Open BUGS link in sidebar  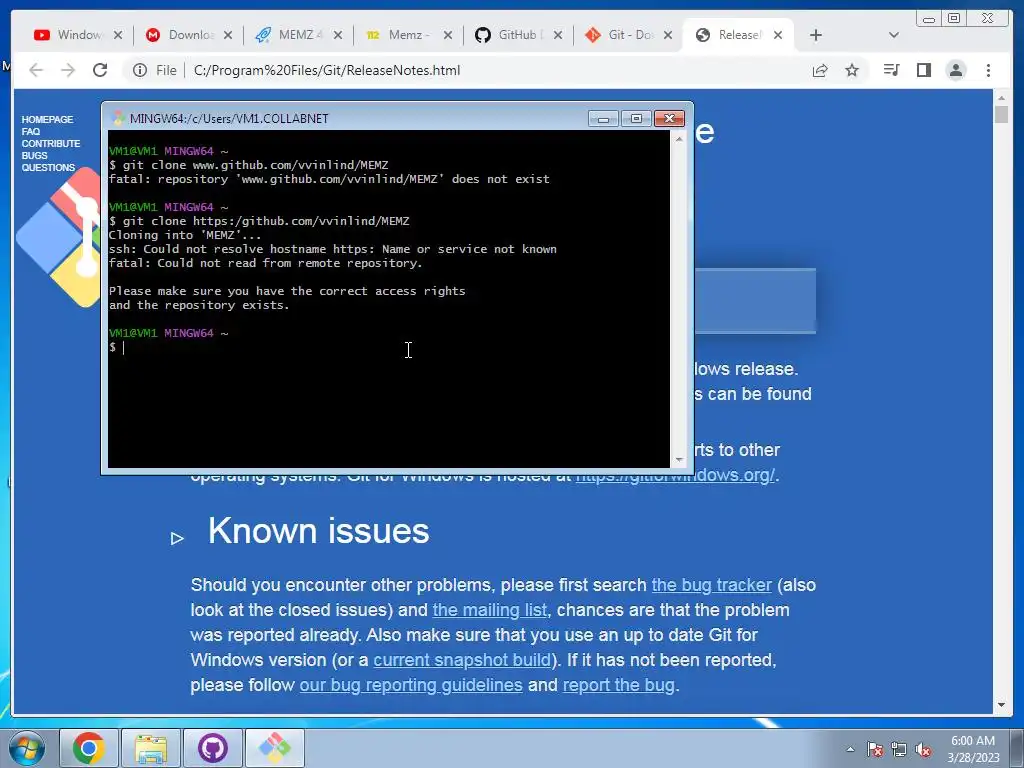34,155
